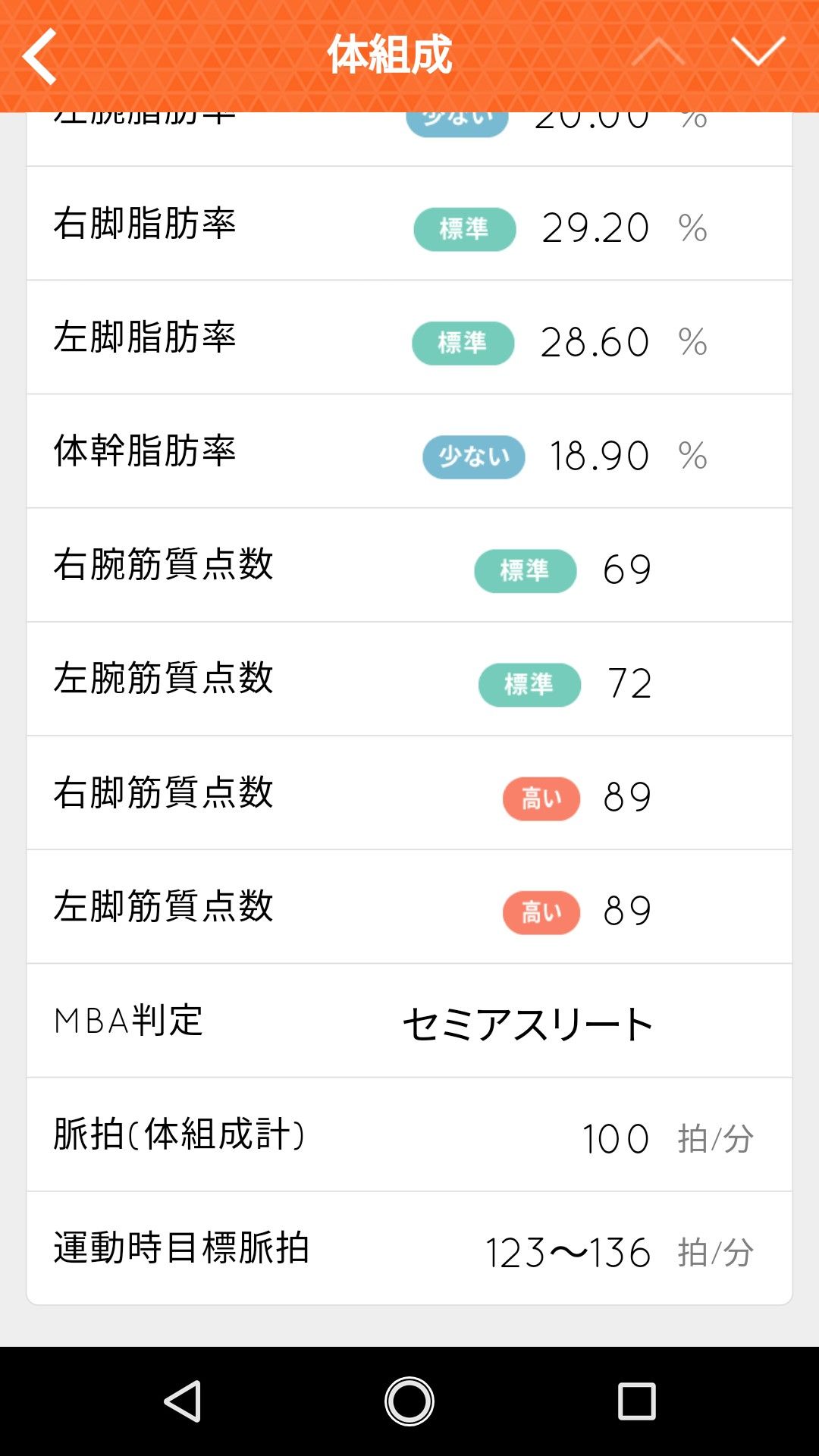Open recent apps square button
819x1456 pixels.
pyautogui.click(x=636, y=1401)
